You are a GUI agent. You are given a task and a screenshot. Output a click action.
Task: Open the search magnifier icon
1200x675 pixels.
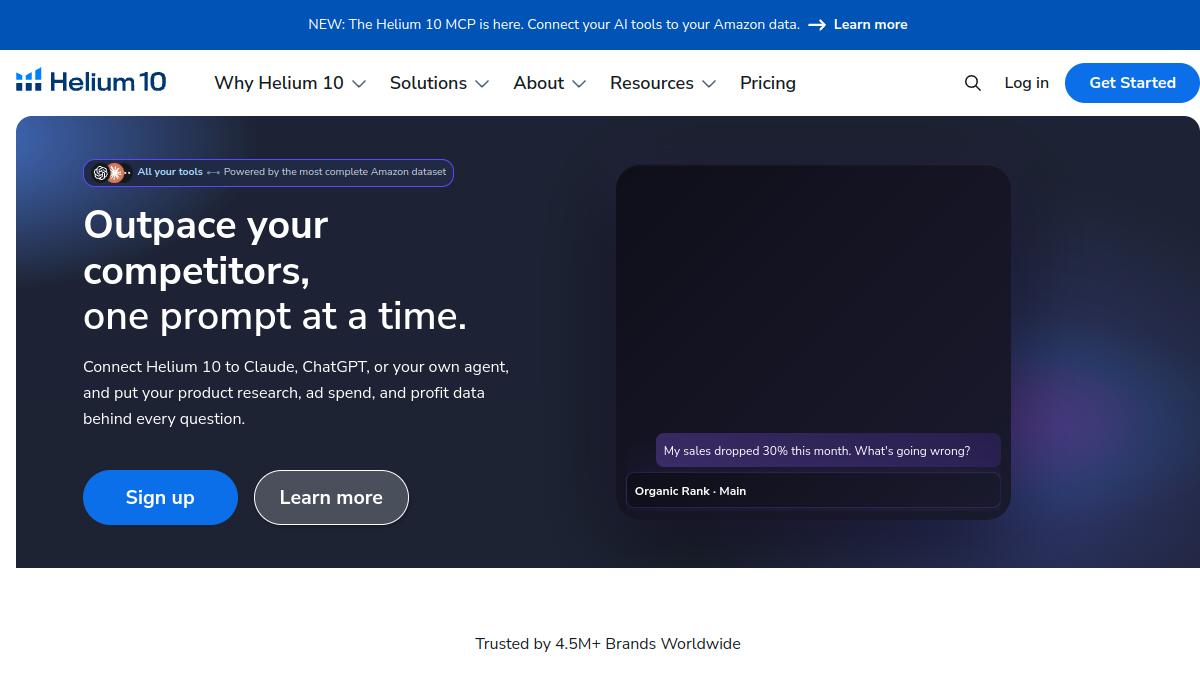pyautogui.click(x=972, y=83)
